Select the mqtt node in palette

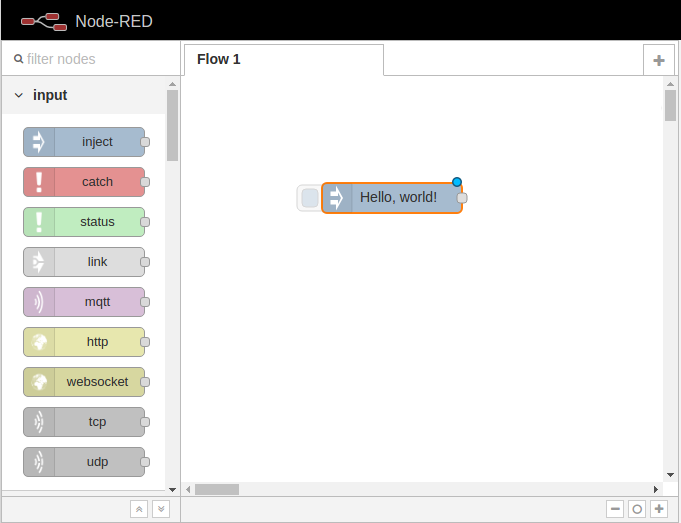[x=84, y=302]
